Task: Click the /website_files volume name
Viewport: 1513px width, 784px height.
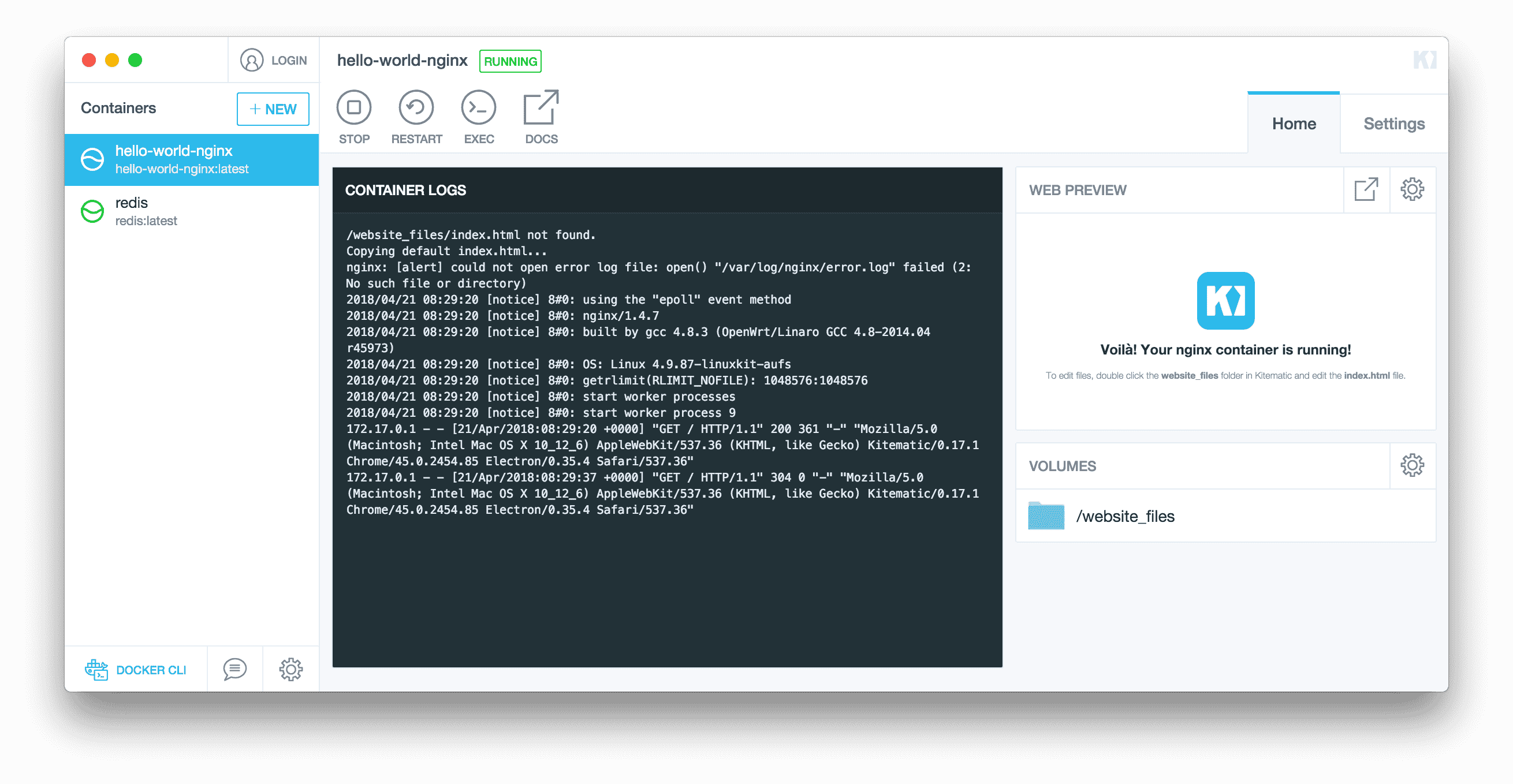Action: [x=1125, y=516]
